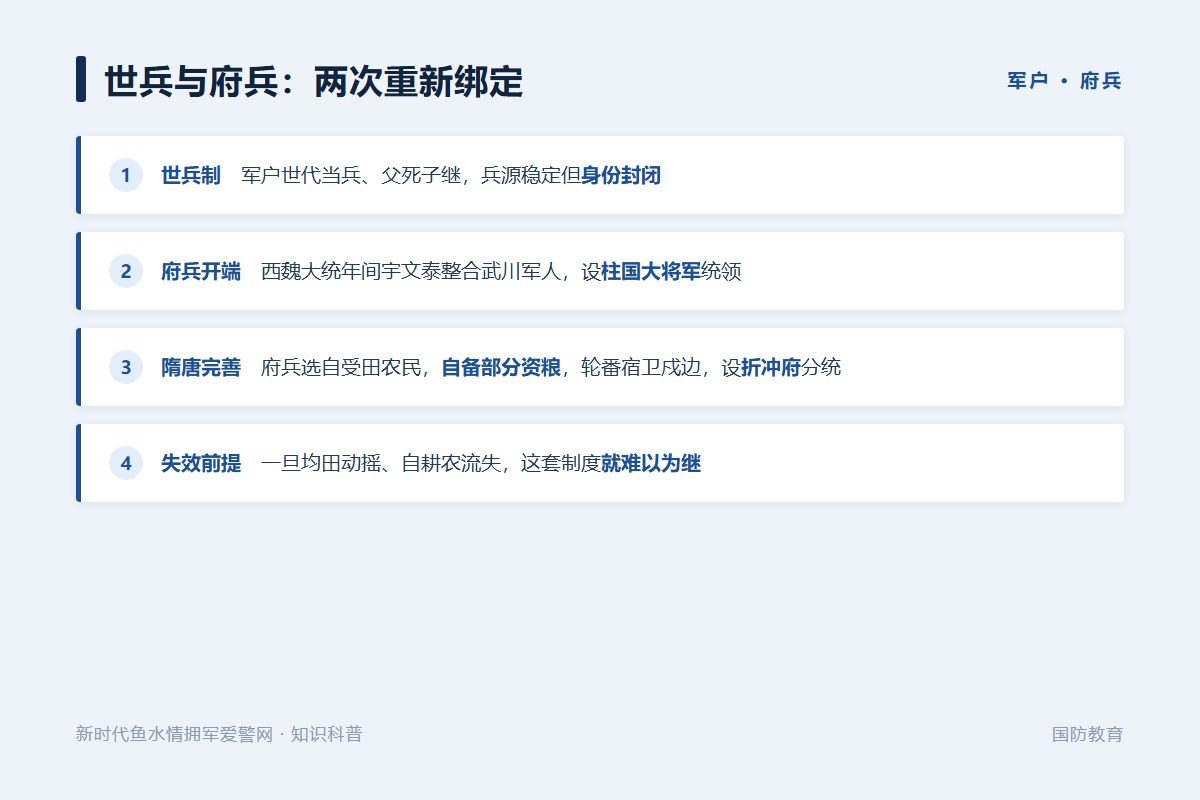Image resolution: width=1200 pixels, height=800 pixels.
Task: Select the 府兵开端 heading
Action: [x=201, y=272]
